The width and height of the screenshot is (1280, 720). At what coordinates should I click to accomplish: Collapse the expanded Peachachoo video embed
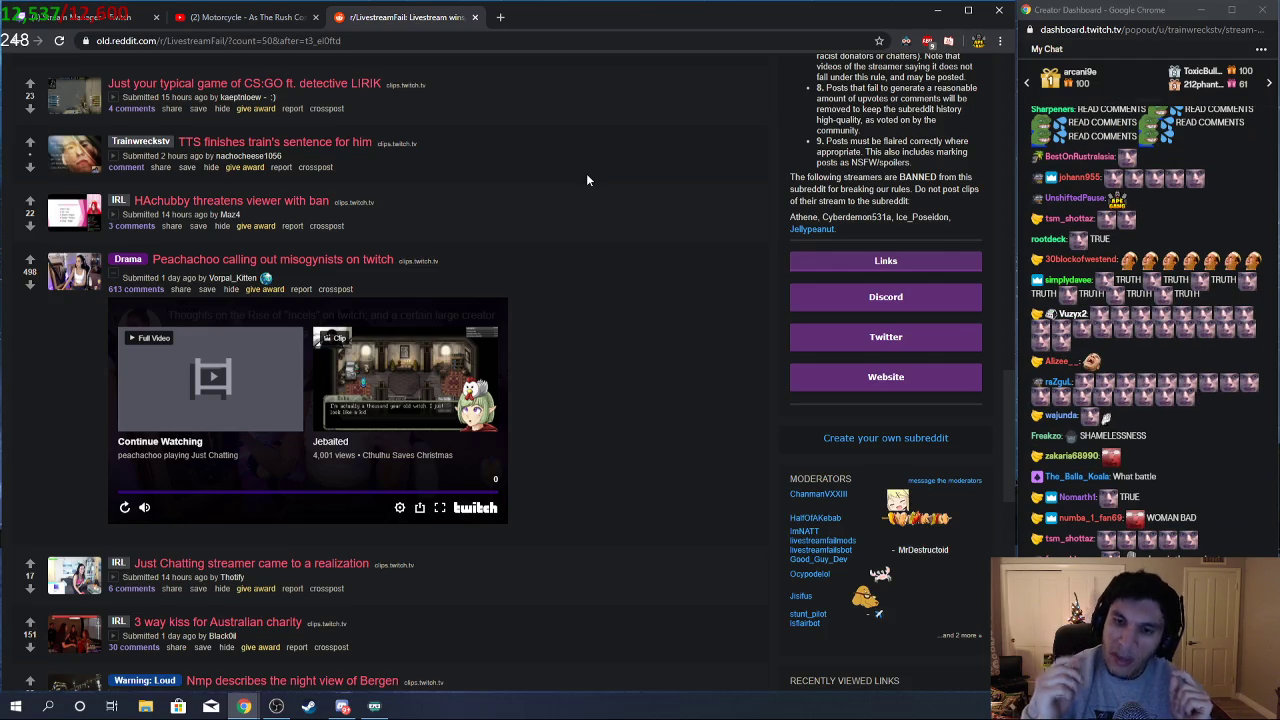(113, 274)
